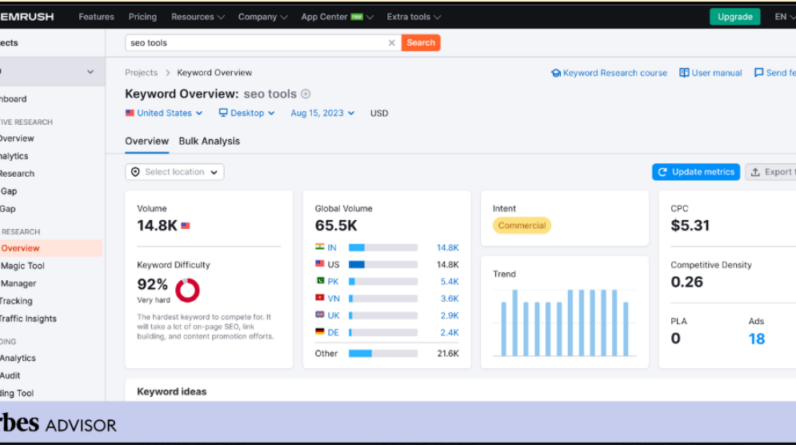The image size is (796, 445).
Task: Open Position Tracking in the sidebar
Action: [16, 301]
